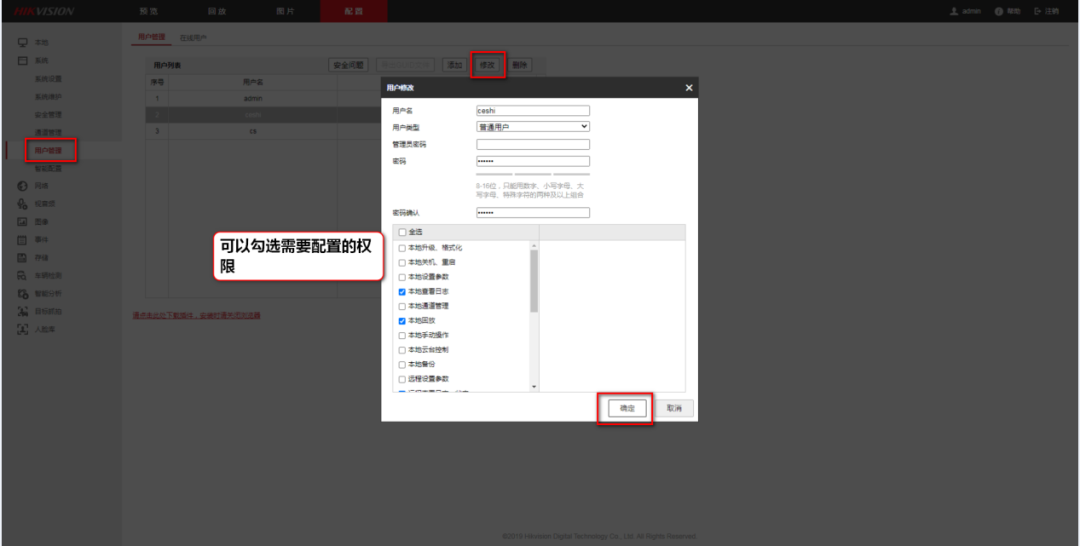Click the 管理员密码 input field
The width and height of the screenshot is (1080, 546).
click(533, 144)
